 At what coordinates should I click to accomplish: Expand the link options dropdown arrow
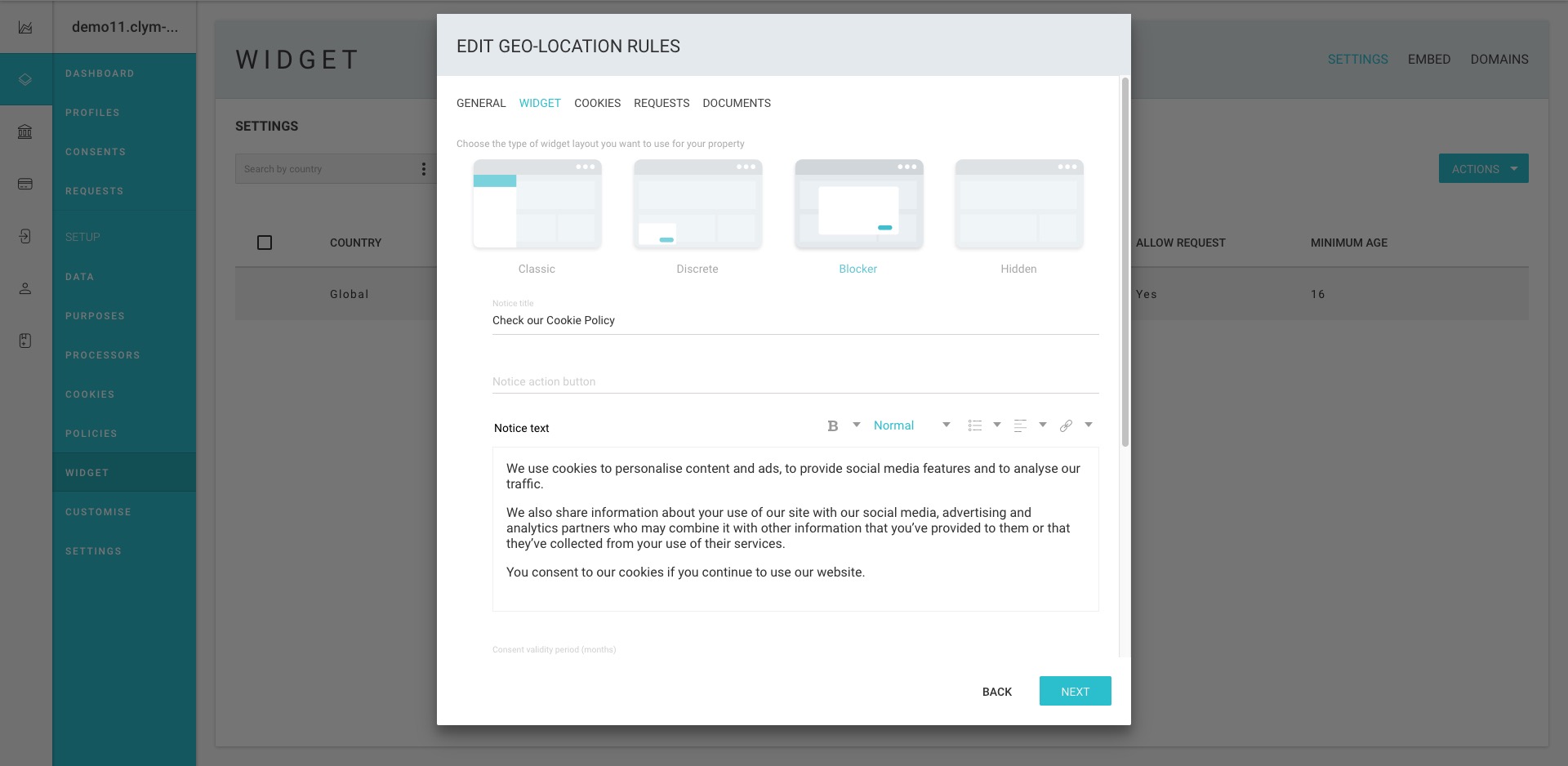coord(1089,425)
